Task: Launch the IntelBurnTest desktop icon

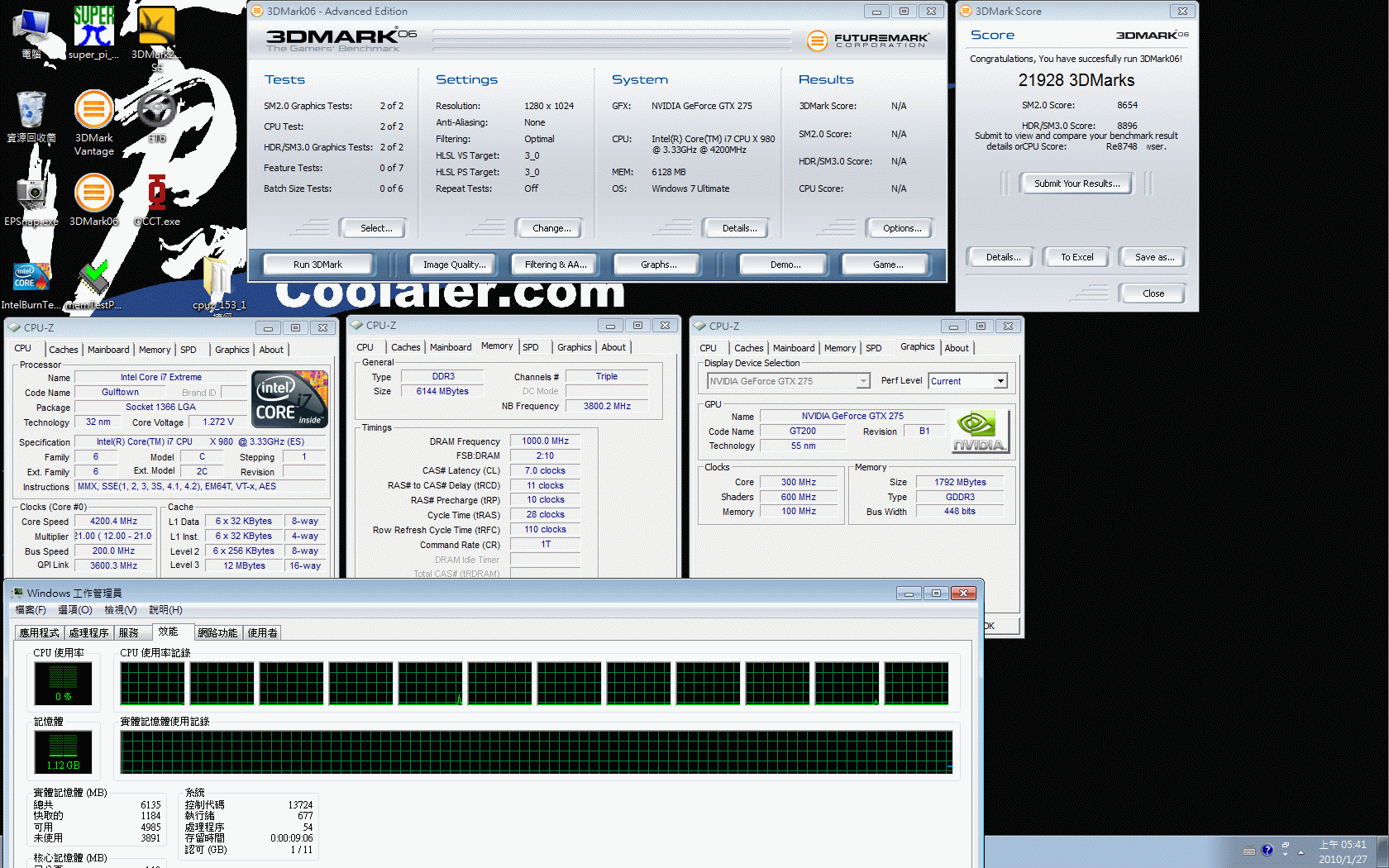Action: pos(31,285)
